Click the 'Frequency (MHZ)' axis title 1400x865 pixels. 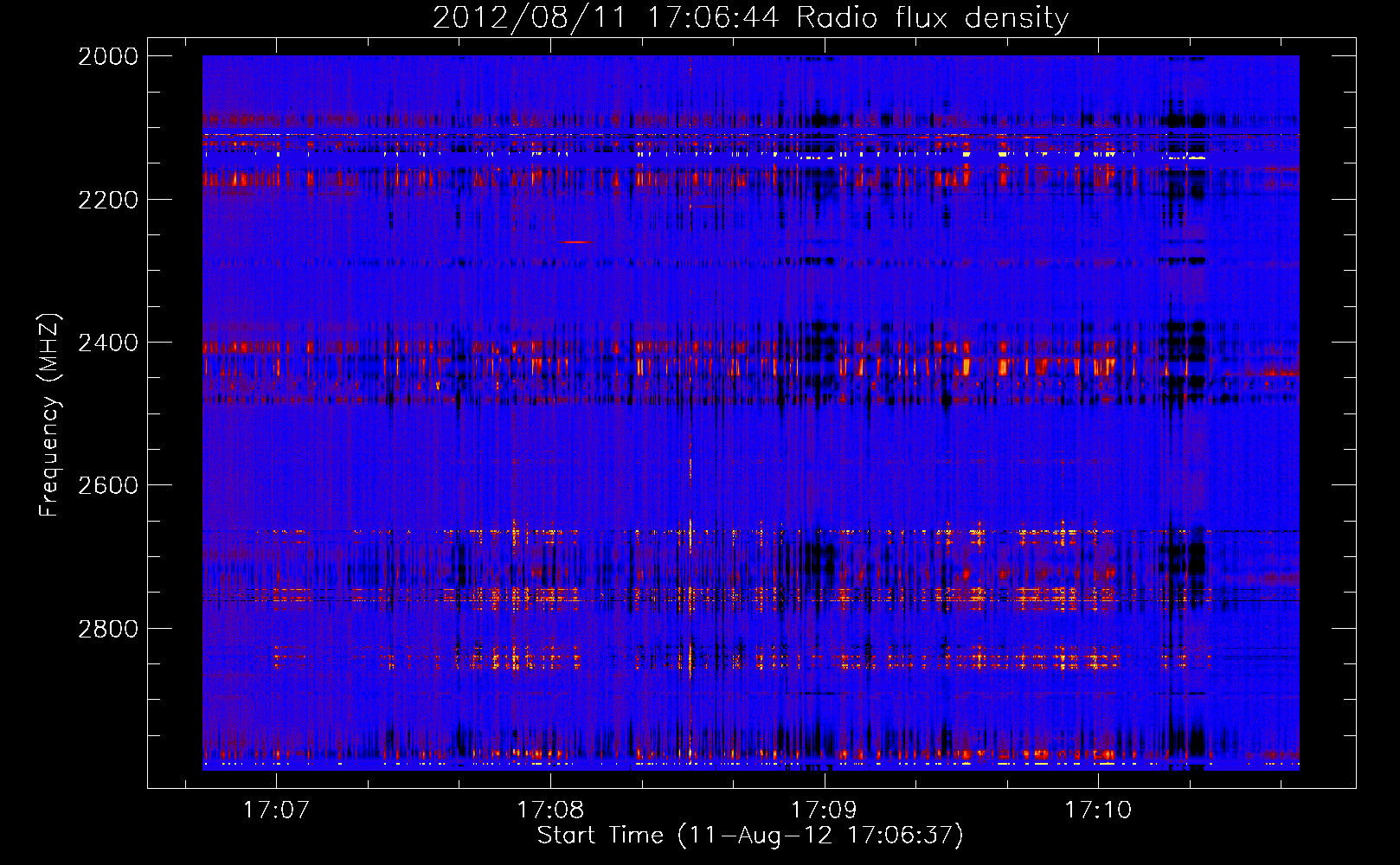(50, 415)
